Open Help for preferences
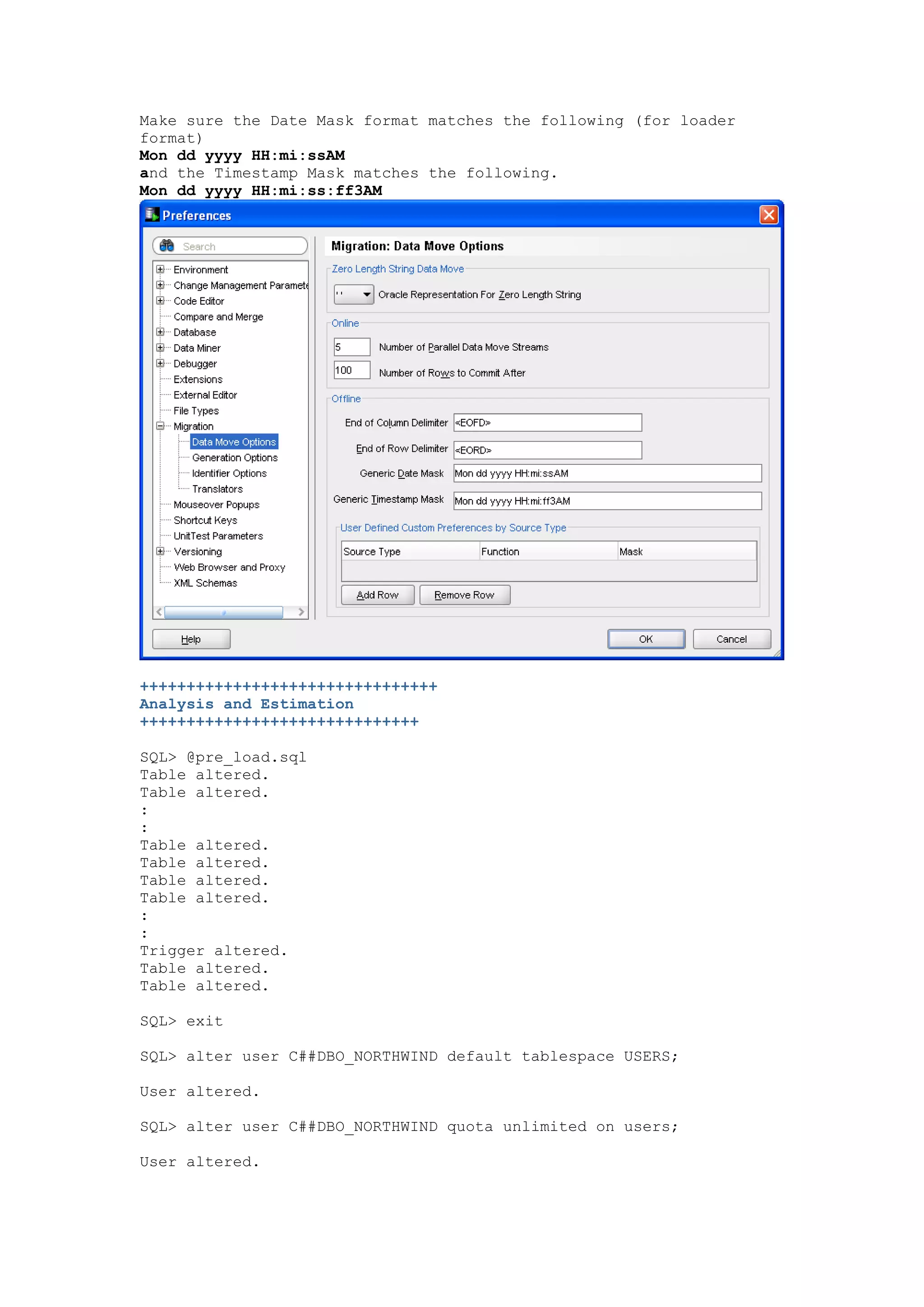This screenshot has height=1307, width=924. coord(191,639)
